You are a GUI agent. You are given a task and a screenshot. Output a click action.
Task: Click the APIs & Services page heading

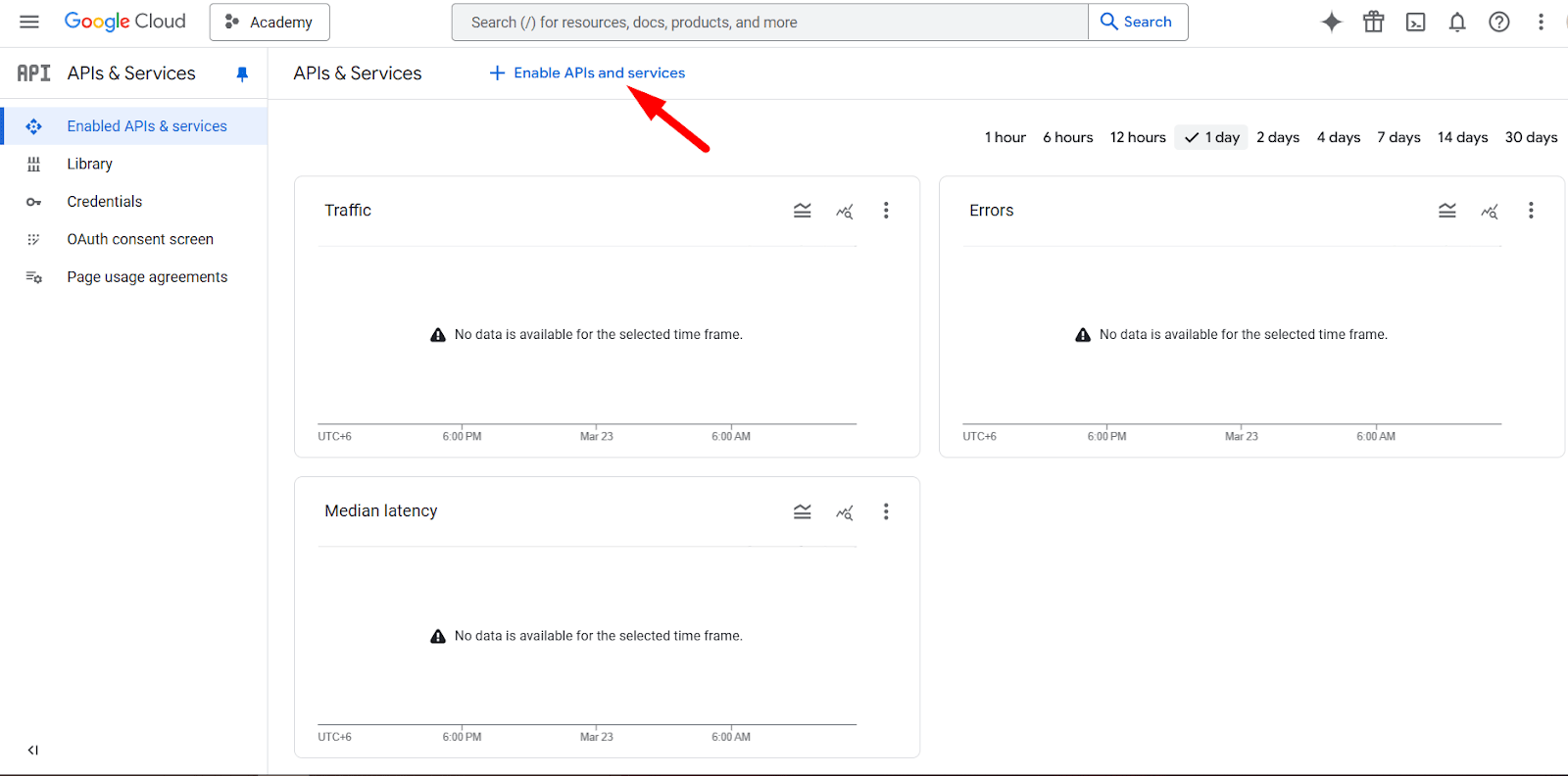click(358, 73)
